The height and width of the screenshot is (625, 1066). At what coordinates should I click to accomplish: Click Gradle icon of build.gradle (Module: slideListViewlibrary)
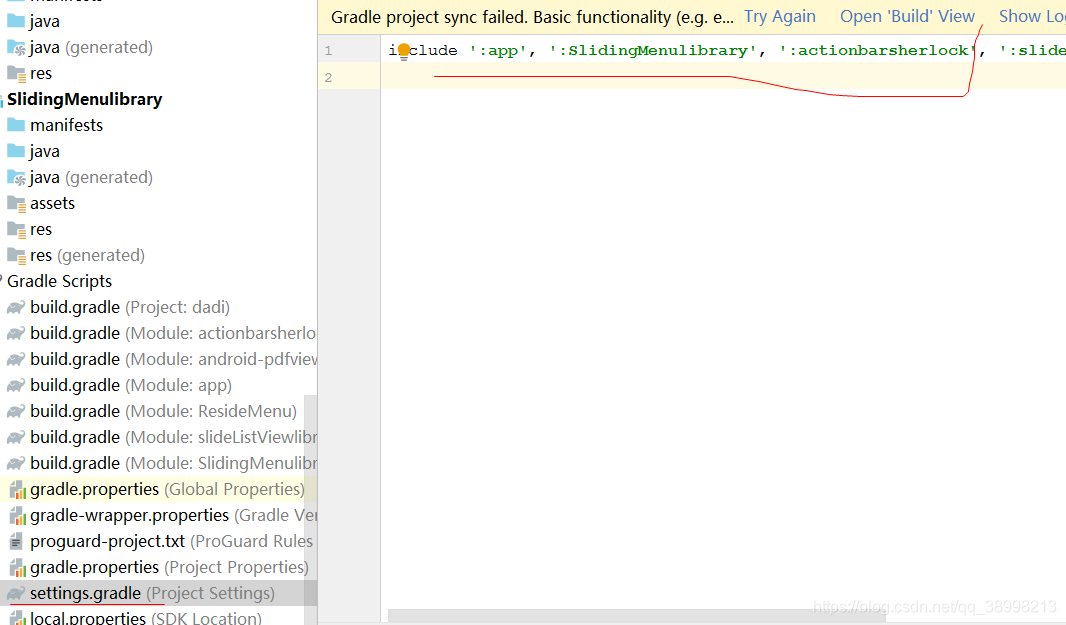(16, 437)
